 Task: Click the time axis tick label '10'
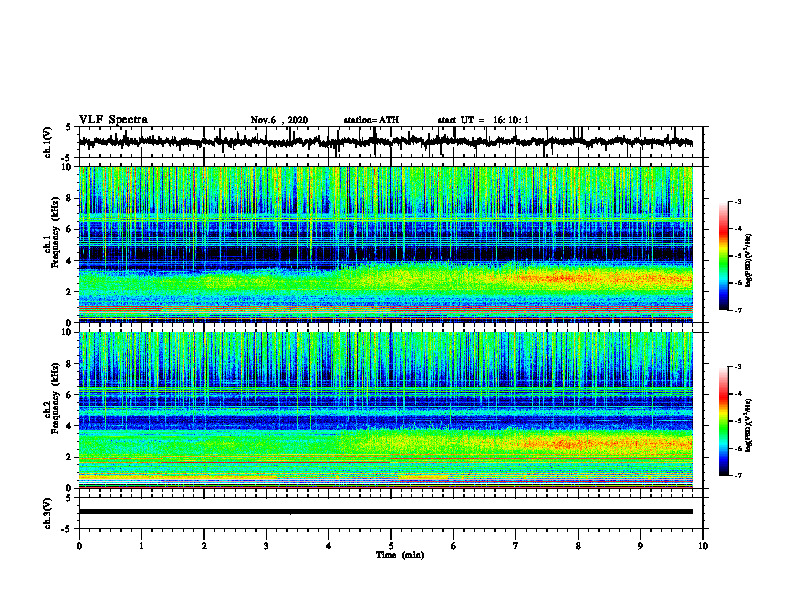pyautogui.click(x=703, y=546)
